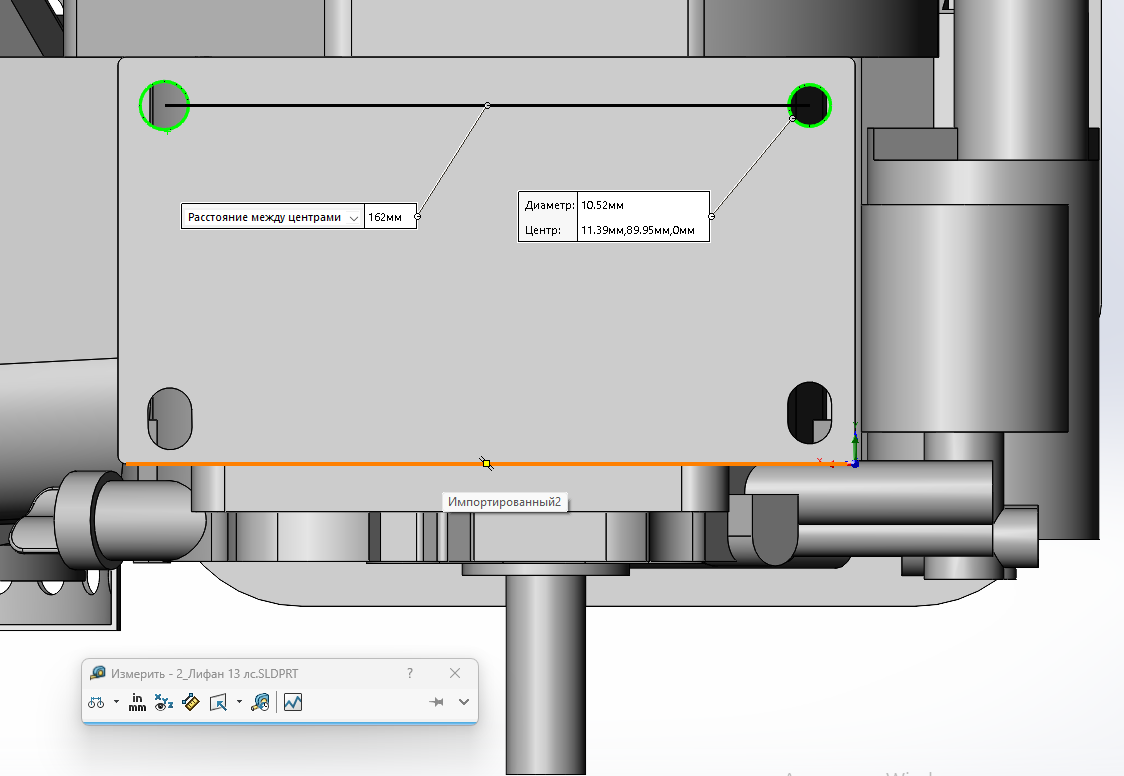Click the Диаметр 10.52мм callout value
Viewport: 1124px width, 776px height.
pyautogui.click(x=602, y=205)
